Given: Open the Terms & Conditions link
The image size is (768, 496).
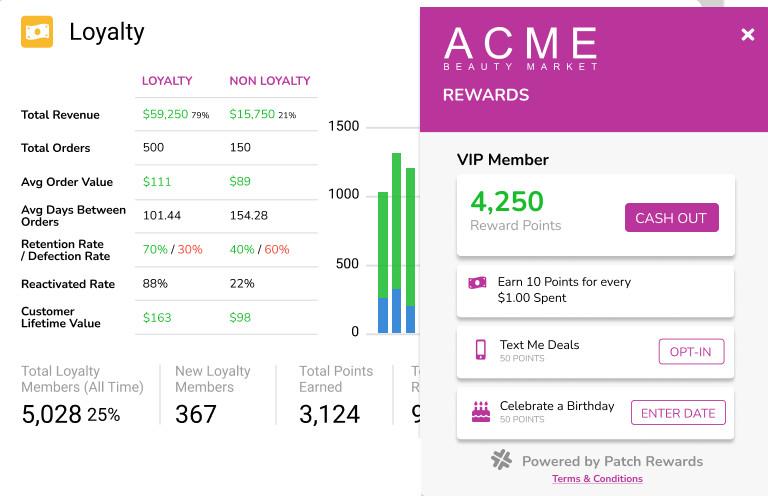Looking at the screenshot, I should (597, 479).
